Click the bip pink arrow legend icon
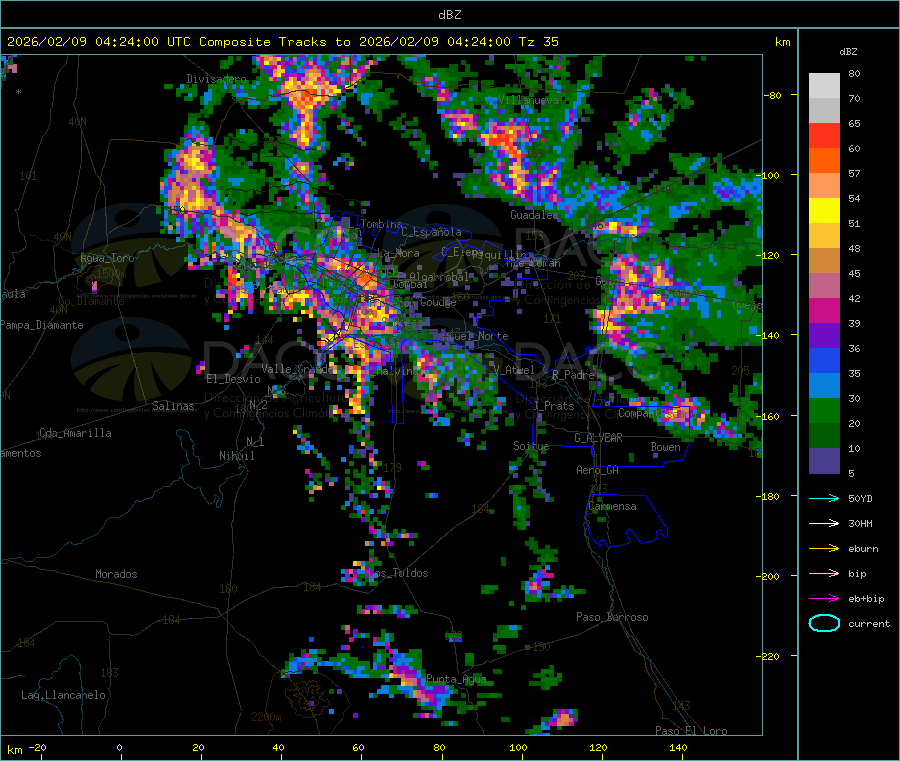Viewport: 900px width, 761px height. click(x=824, y=573)
